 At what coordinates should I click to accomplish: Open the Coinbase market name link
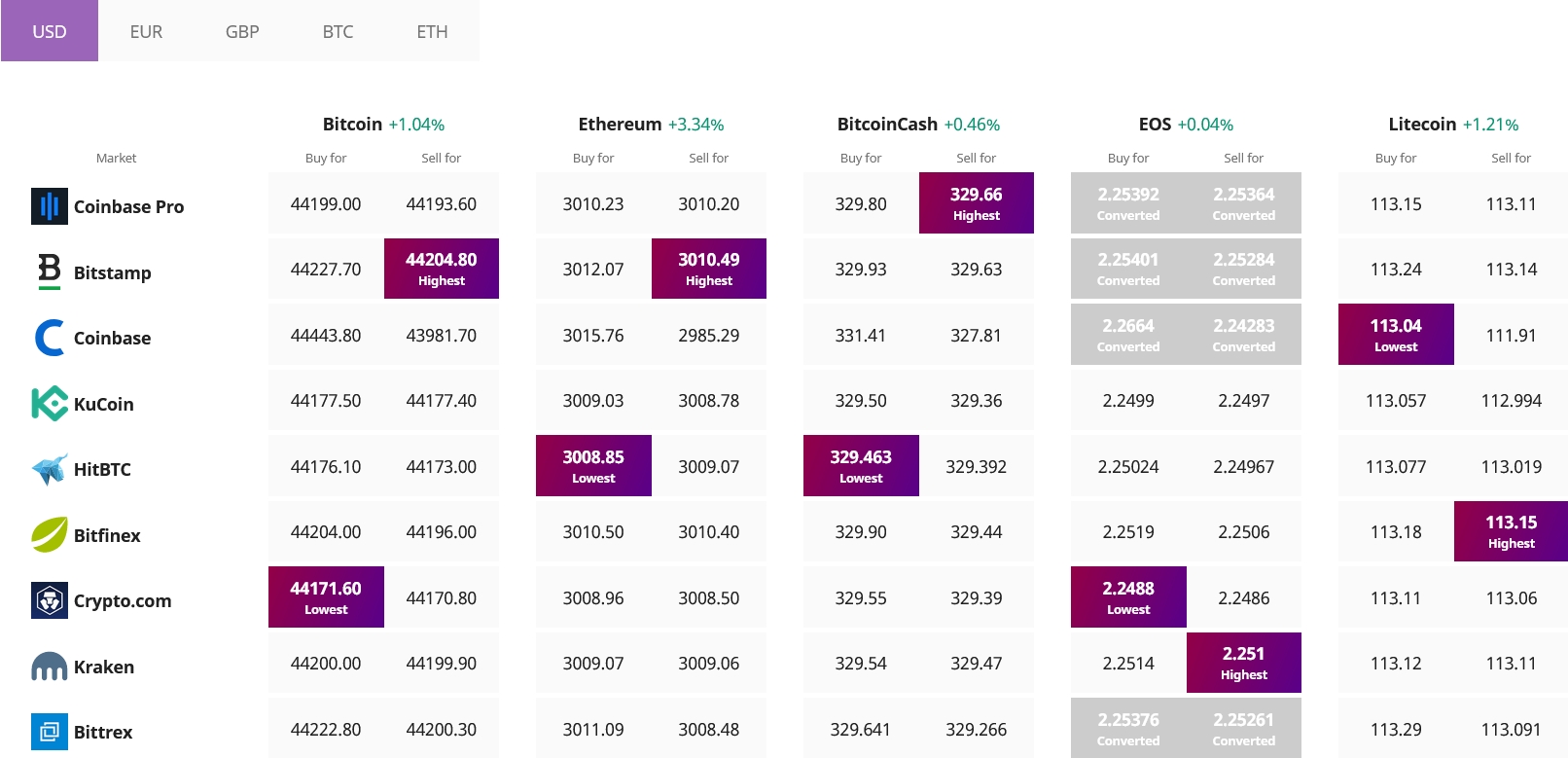pos(113,338)
